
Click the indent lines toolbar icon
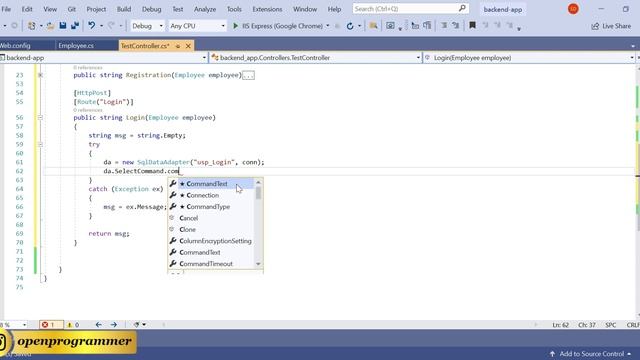[427, 26]
